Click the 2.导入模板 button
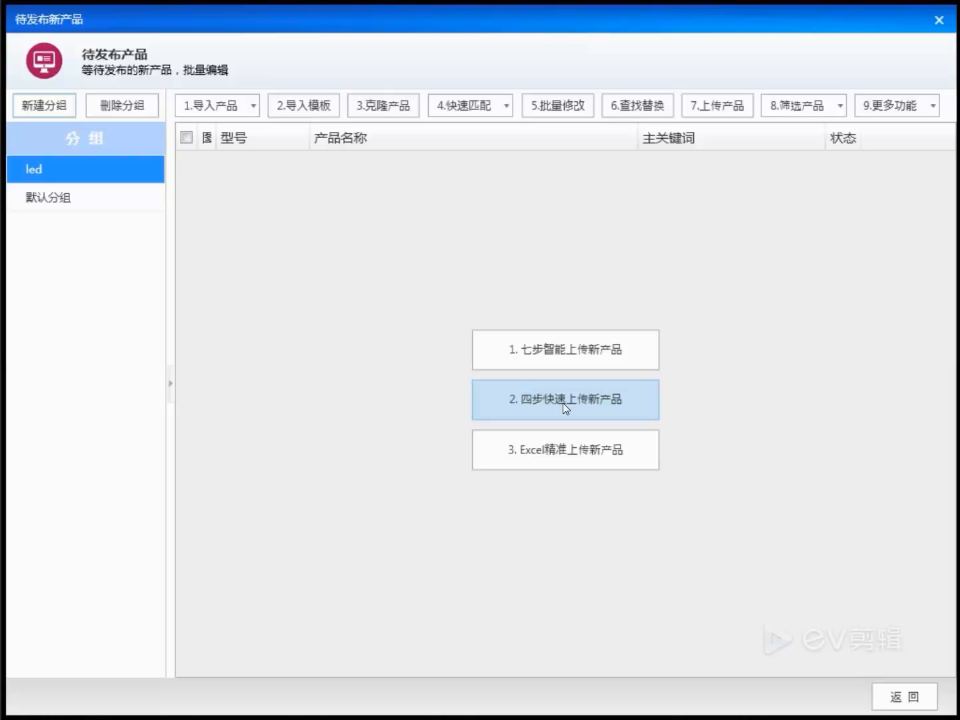Viewport: 960px width, 720px height. [x=304, y=105]
